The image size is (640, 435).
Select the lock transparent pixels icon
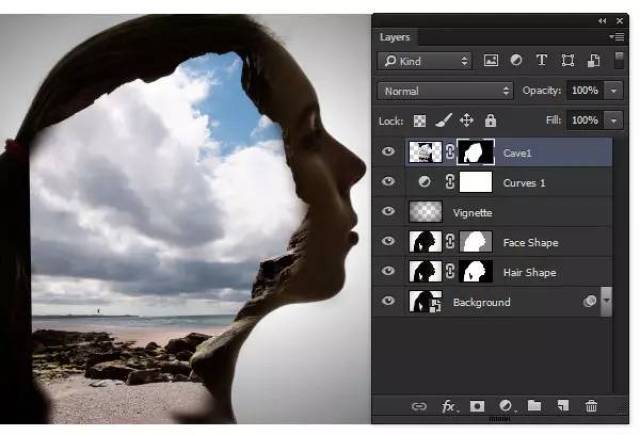point(420,121)
